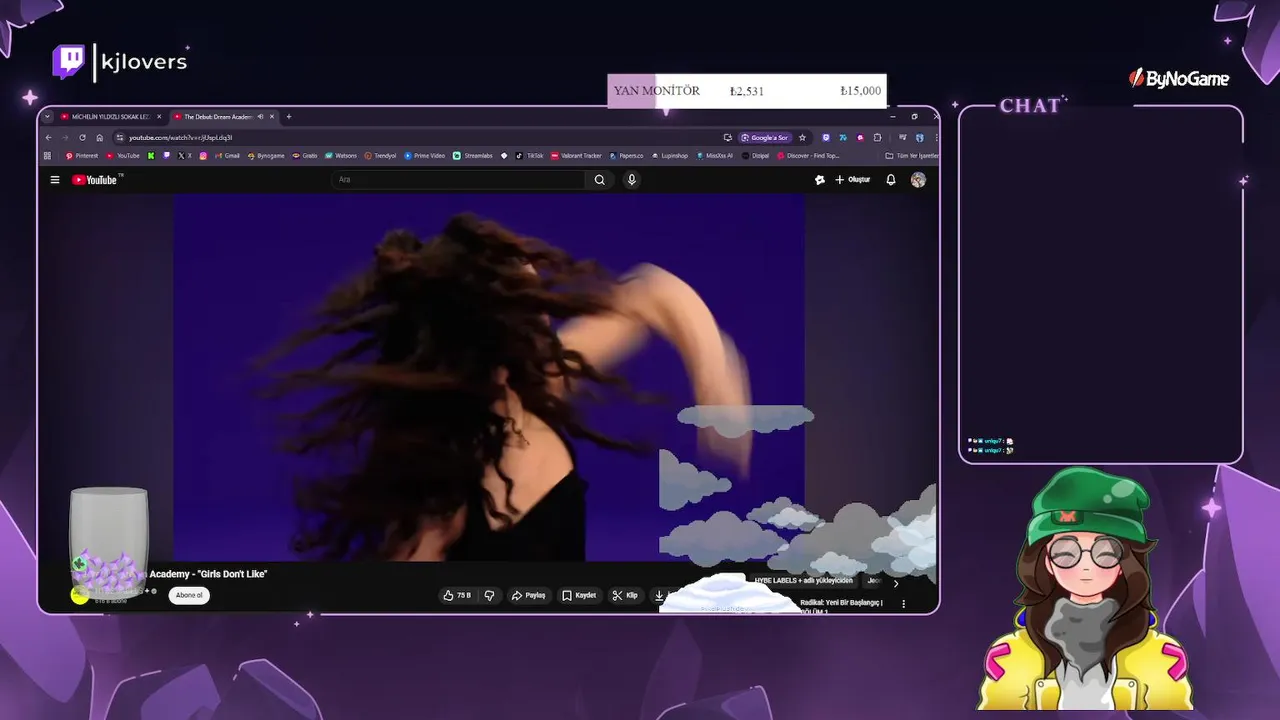1280x720 pixels.
Task: Share video using Paylaş button
Action: coord(528,595)
